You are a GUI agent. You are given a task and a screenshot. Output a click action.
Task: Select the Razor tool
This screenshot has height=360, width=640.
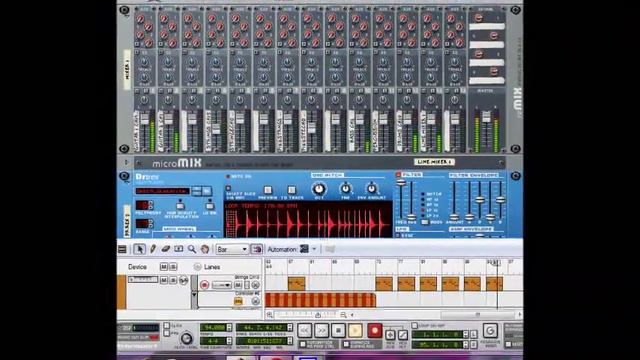coord(178,249)
